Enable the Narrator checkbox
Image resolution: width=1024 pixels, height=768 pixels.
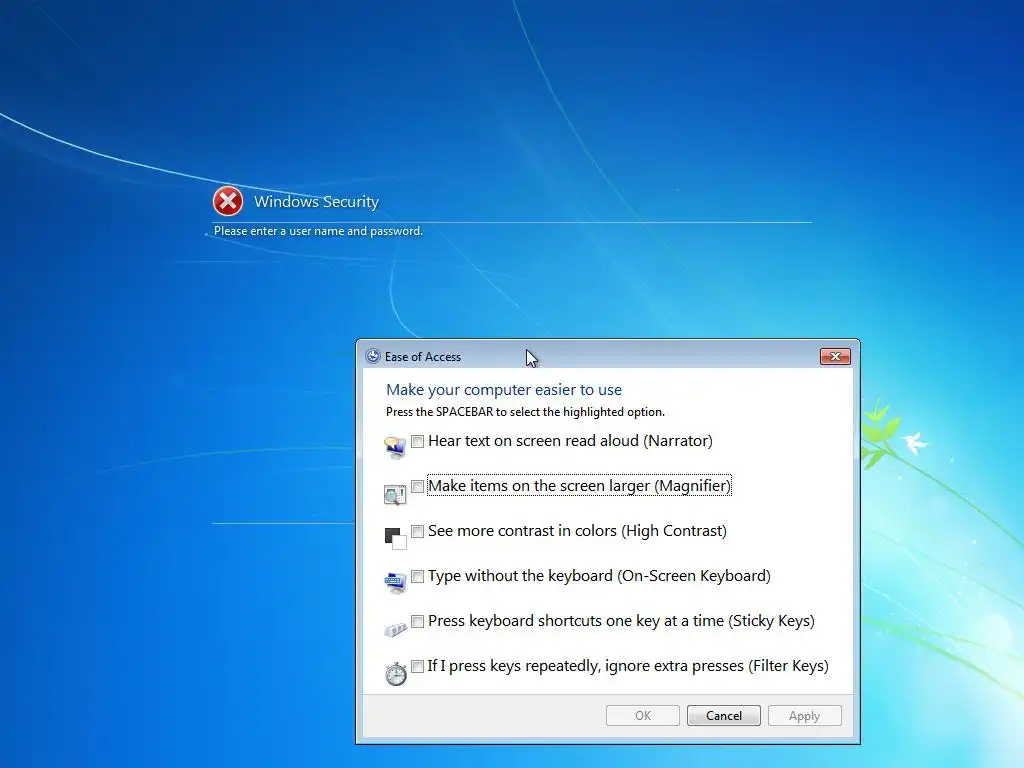click(x=417, y=441)
